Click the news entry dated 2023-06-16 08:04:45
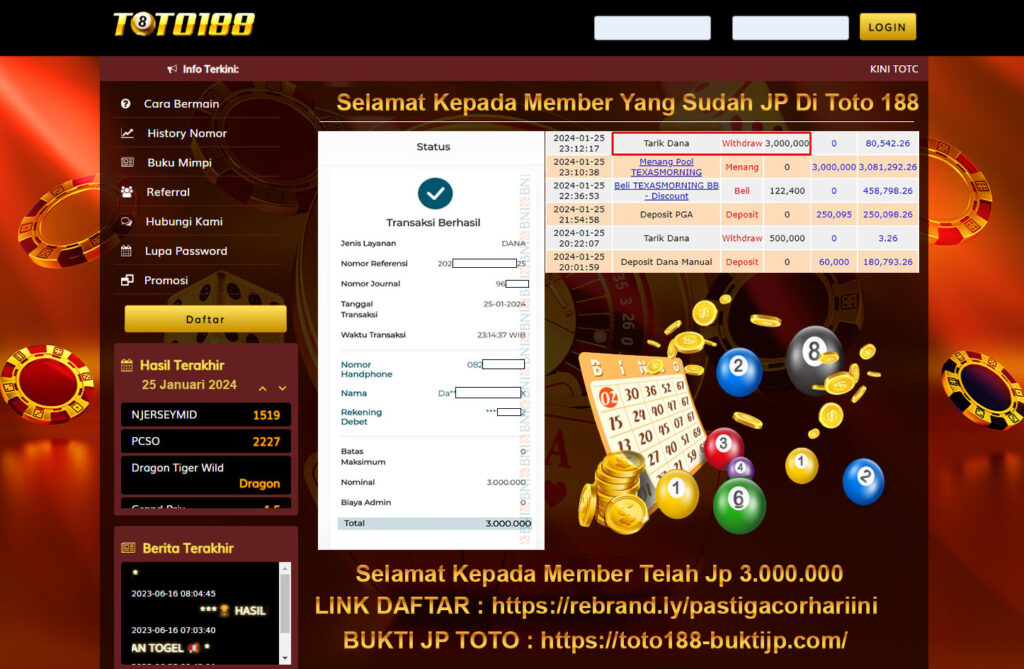Screen dimensions: 1024x669 (x=199, y=602)
